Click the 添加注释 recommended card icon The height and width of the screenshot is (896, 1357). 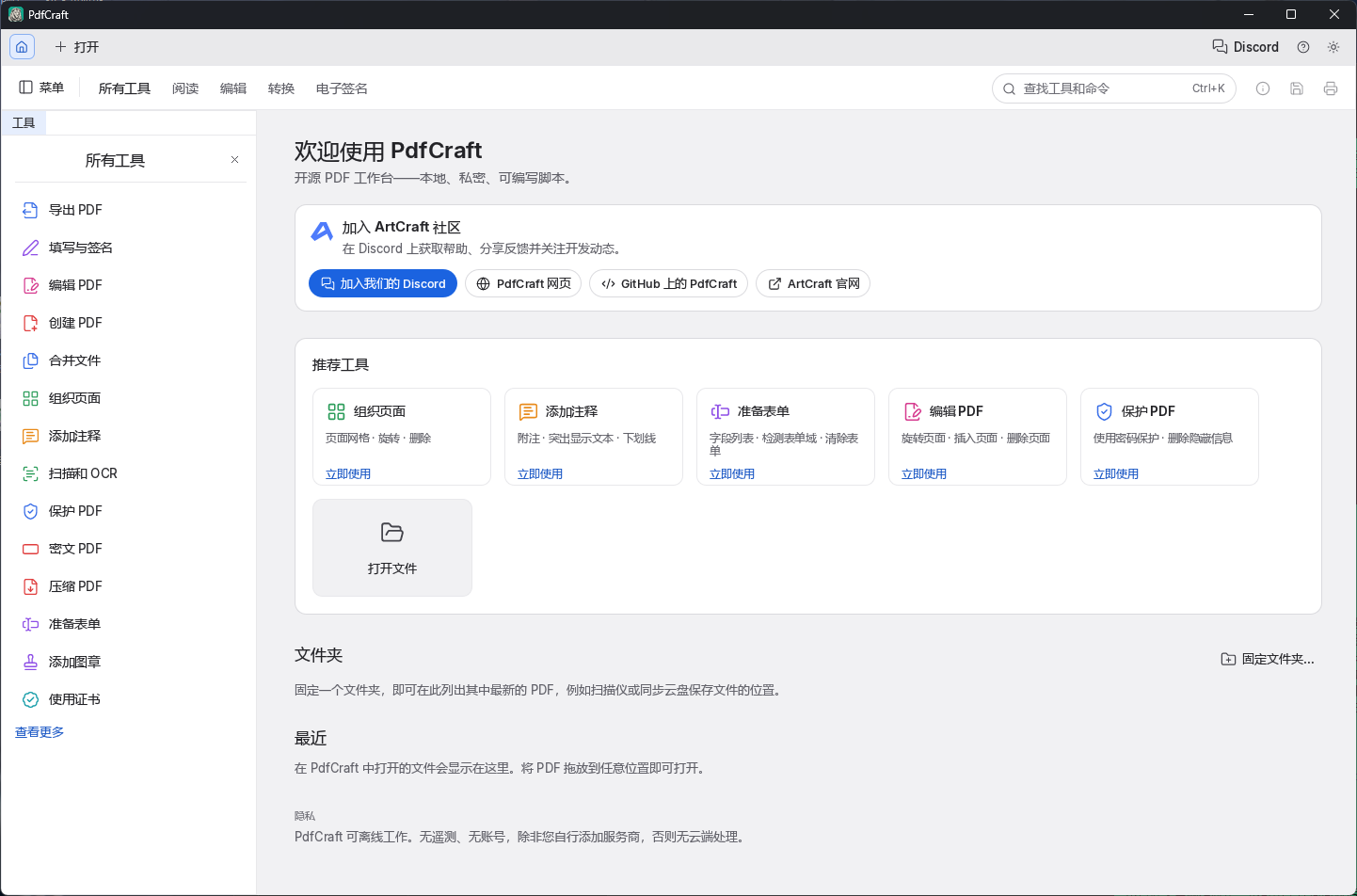528,411
